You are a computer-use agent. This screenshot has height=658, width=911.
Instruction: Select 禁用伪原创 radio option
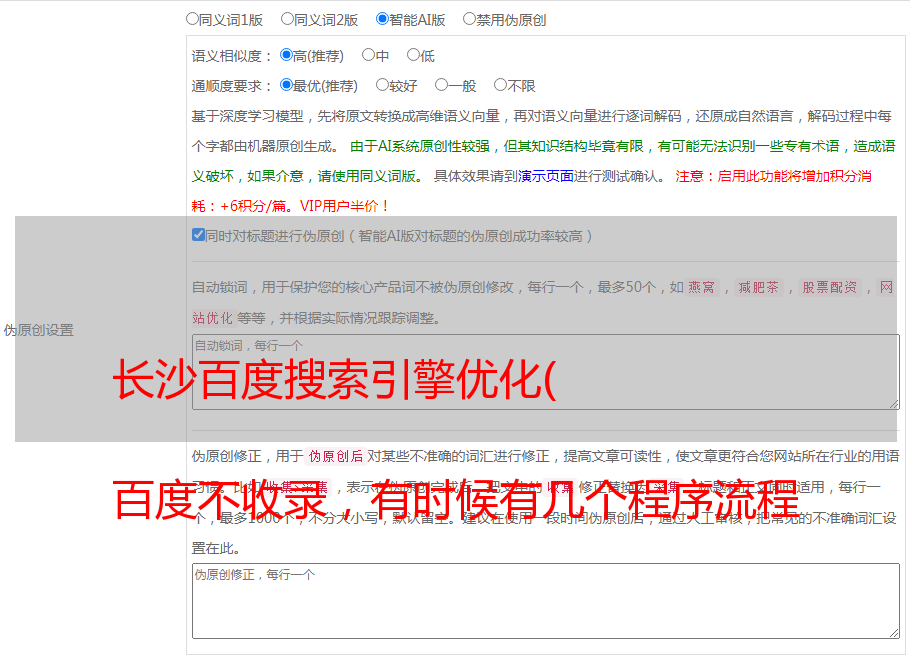click(x=469, y=19)
